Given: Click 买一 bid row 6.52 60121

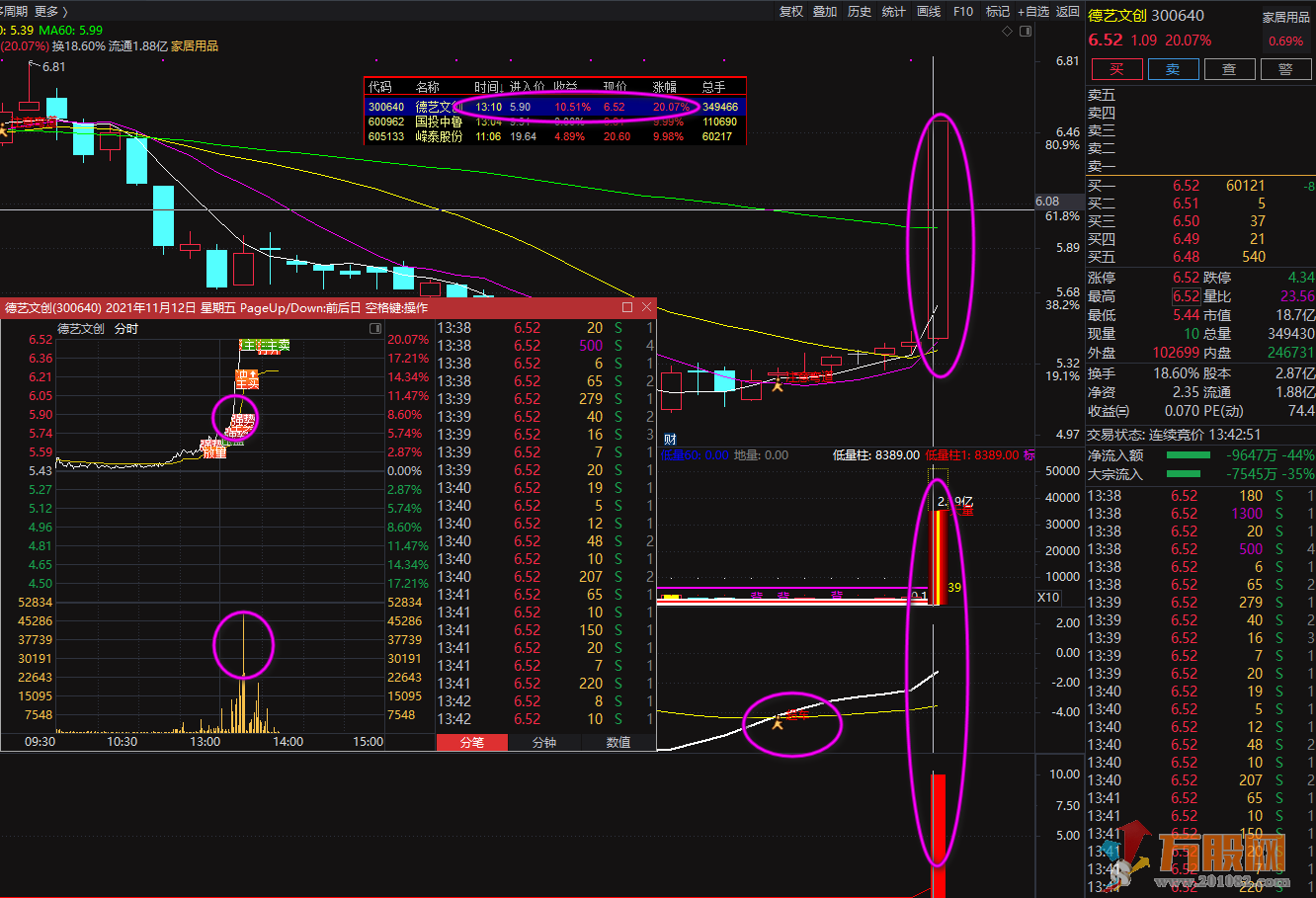Looking at the screenshot, I should [x=1200, y=186].
